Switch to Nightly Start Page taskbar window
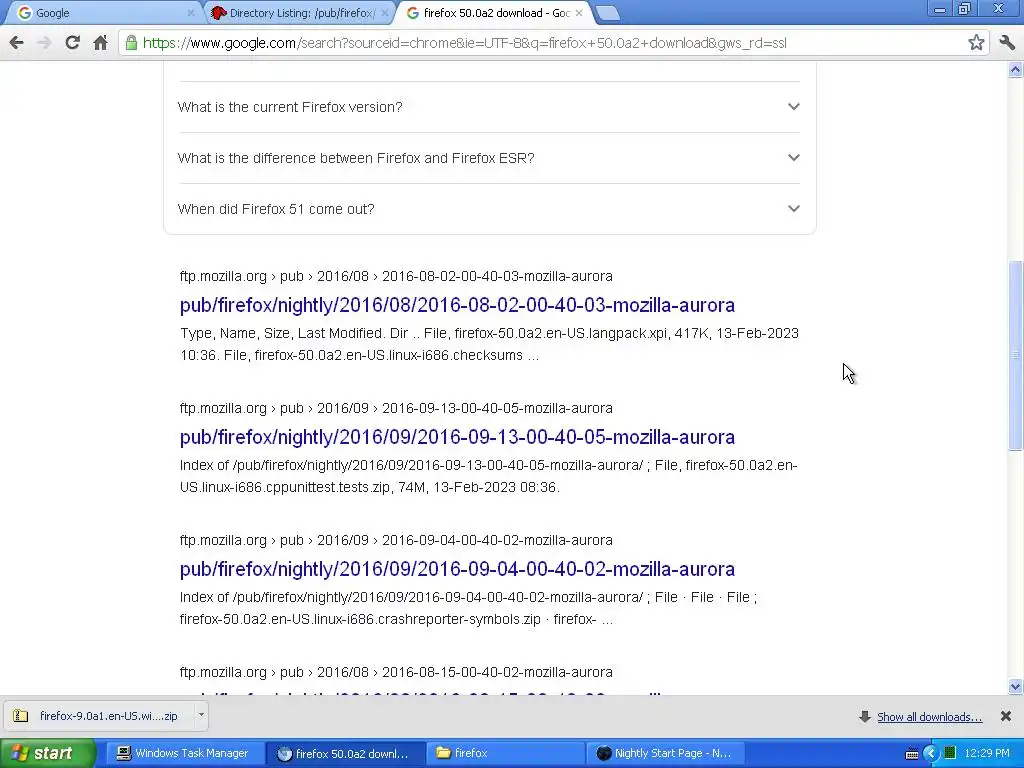This screenshot has width=1024, height=768. [666, 753]
